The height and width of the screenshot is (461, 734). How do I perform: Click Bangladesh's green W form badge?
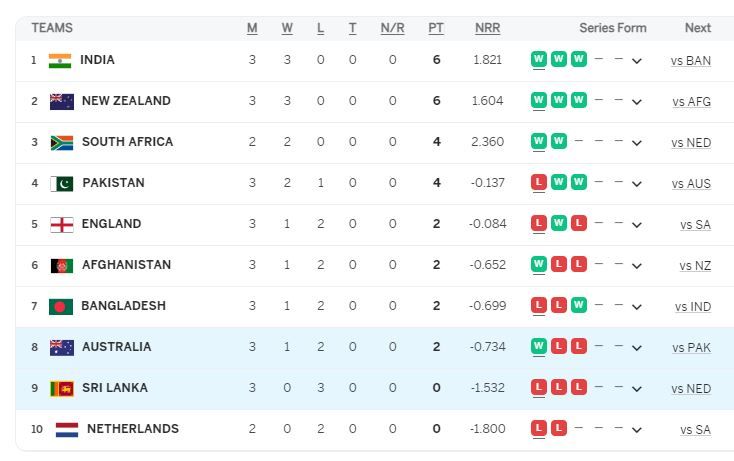[578, 306]
